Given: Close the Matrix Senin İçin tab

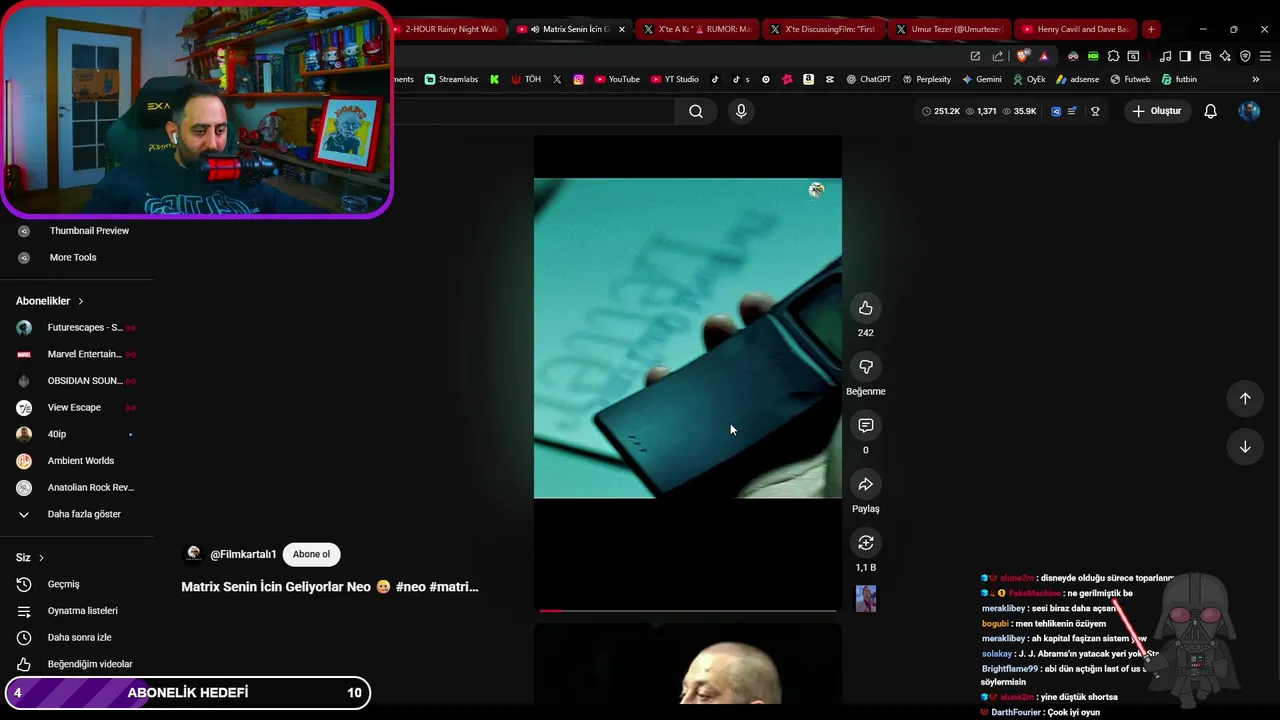Looking at the screenshot, I should coord(622,29).
